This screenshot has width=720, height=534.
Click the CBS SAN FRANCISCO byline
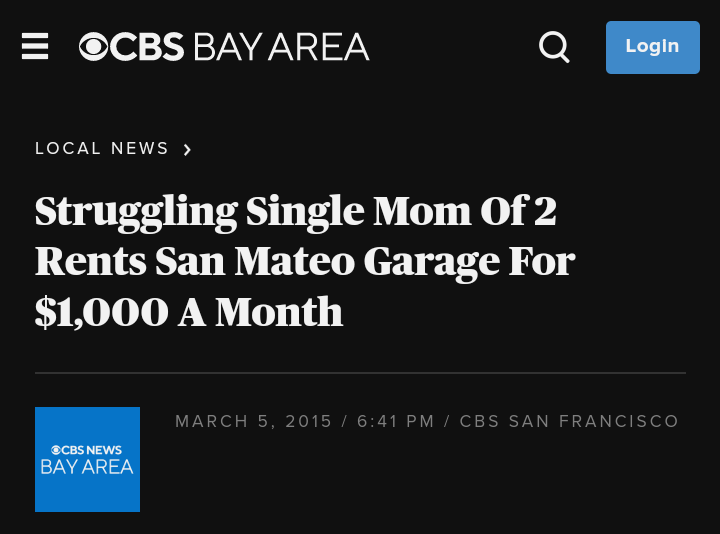click(x=569, y=422)
